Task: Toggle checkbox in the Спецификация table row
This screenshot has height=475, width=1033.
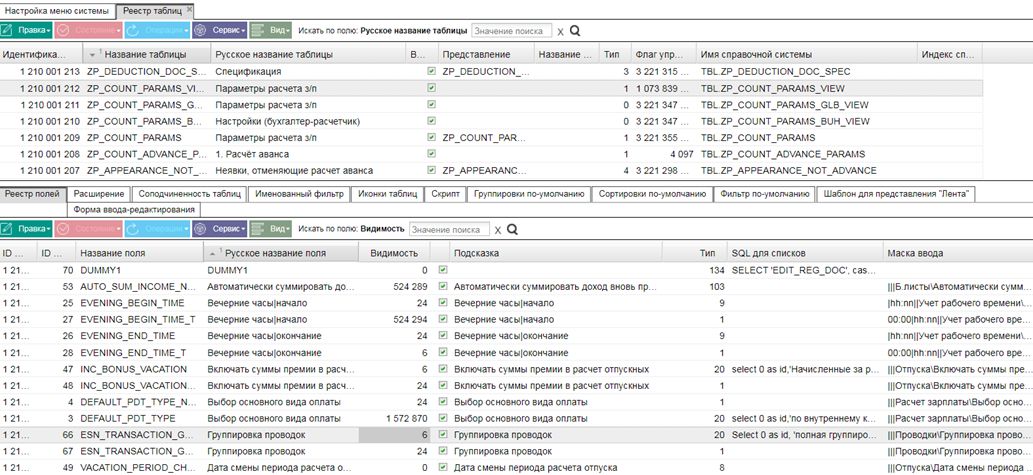Action: [x=432, y=70]
